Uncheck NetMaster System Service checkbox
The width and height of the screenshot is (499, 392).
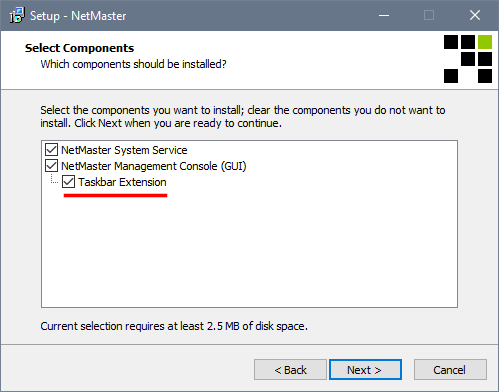pos(51,150)
